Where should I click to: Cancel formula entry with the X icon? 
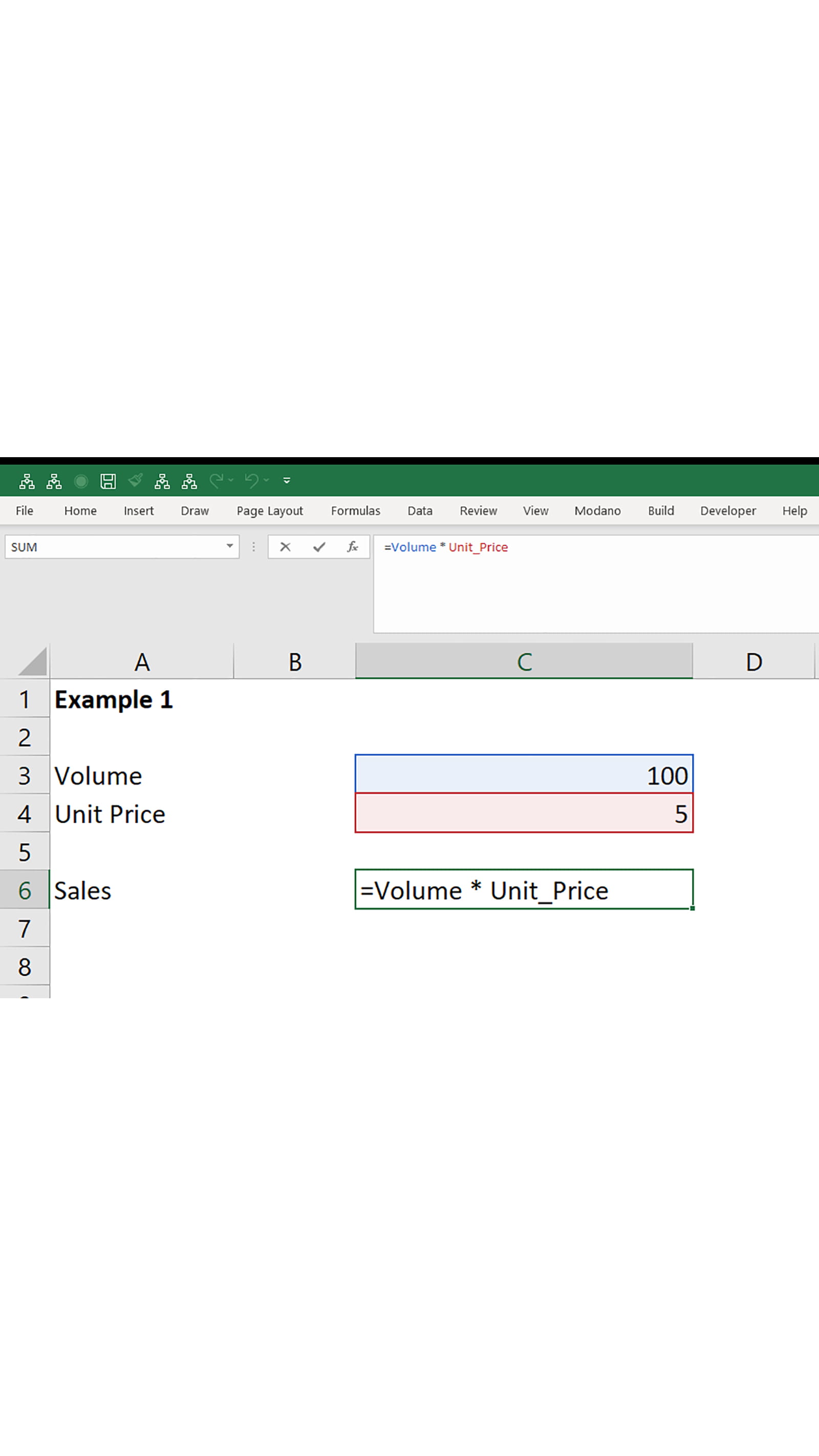point(285,547)
